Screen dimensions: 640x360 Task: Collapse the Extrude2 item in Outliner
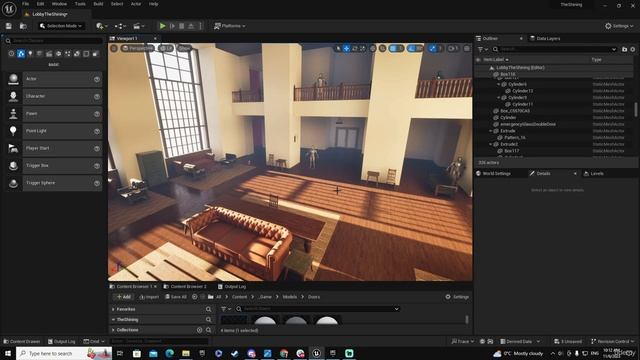click(x=491, y=144)
